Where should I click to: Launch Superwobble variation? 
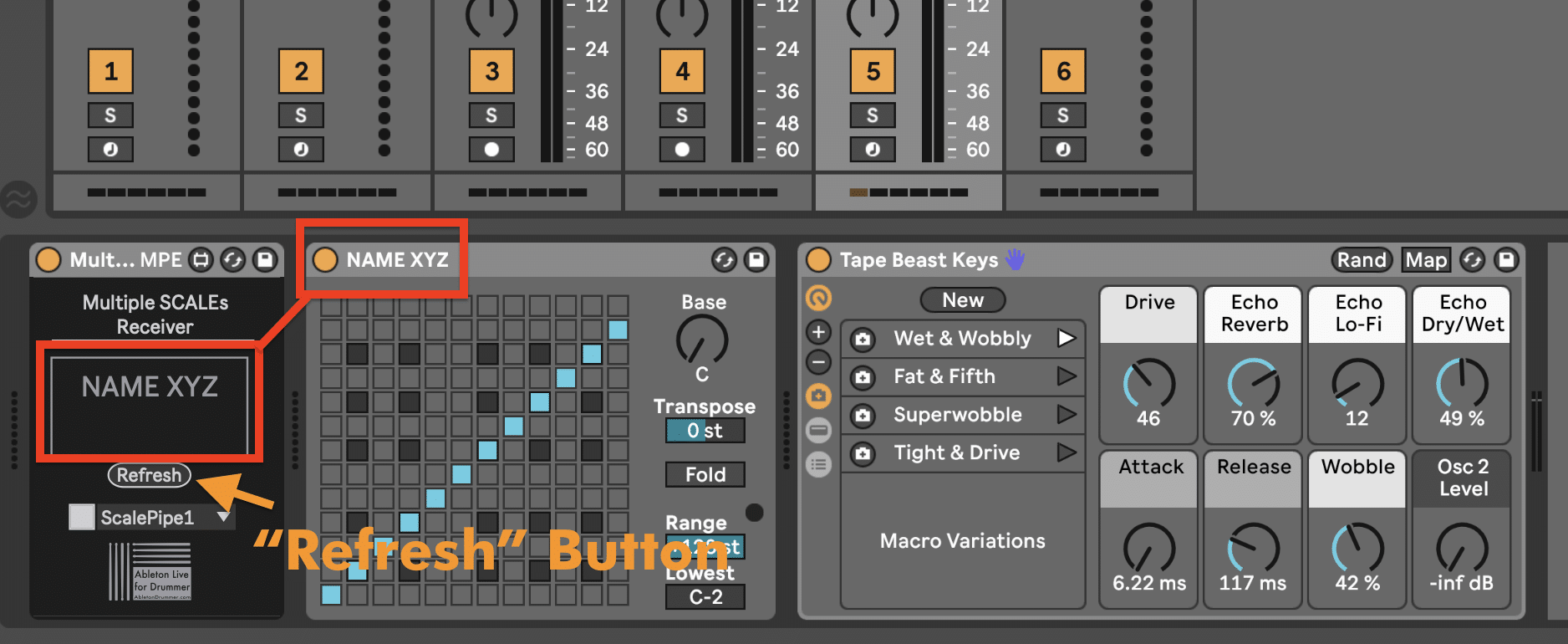point(1067,414)
